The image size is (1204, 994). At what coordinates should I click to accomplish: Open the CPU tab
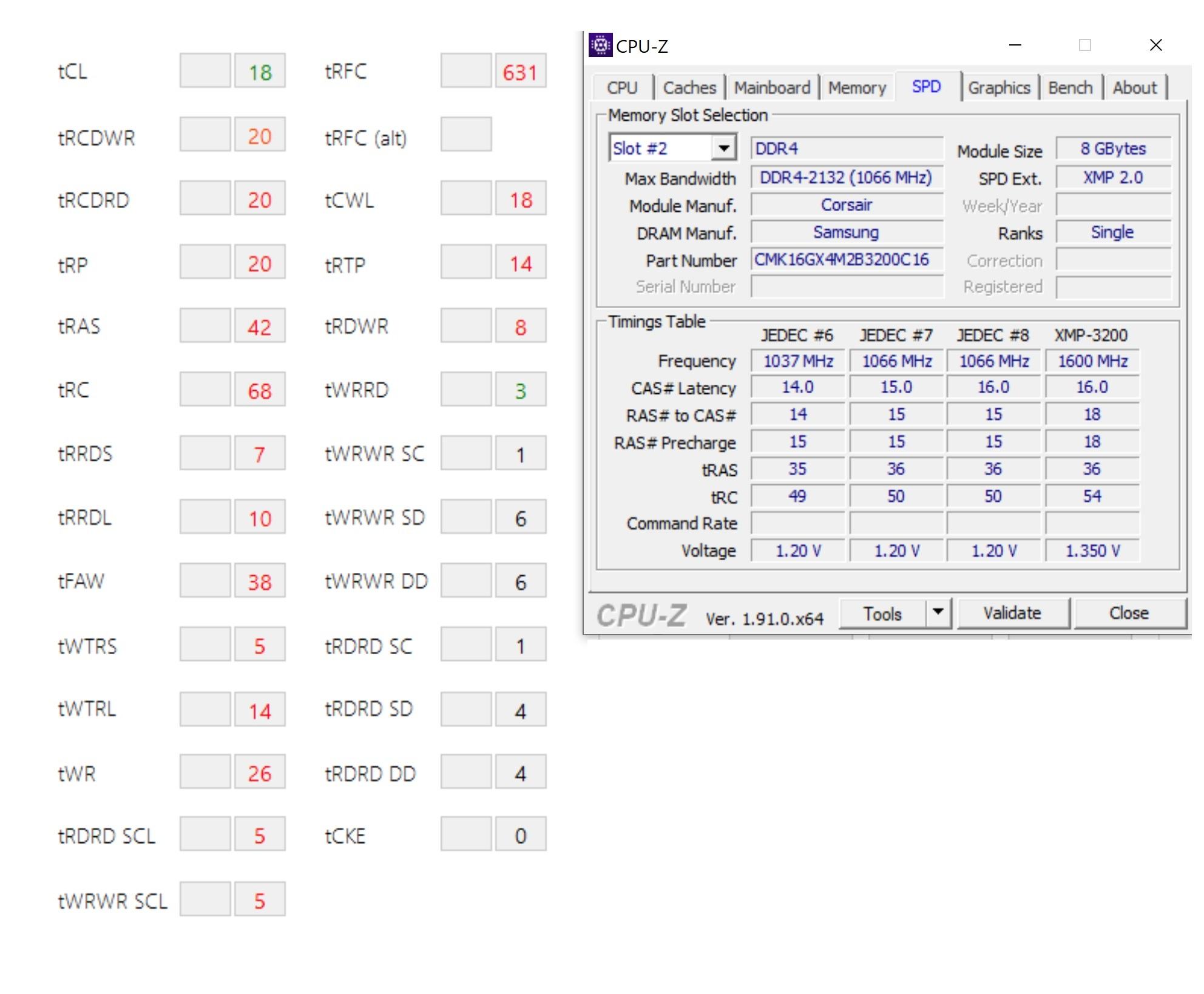pos(622,88)
